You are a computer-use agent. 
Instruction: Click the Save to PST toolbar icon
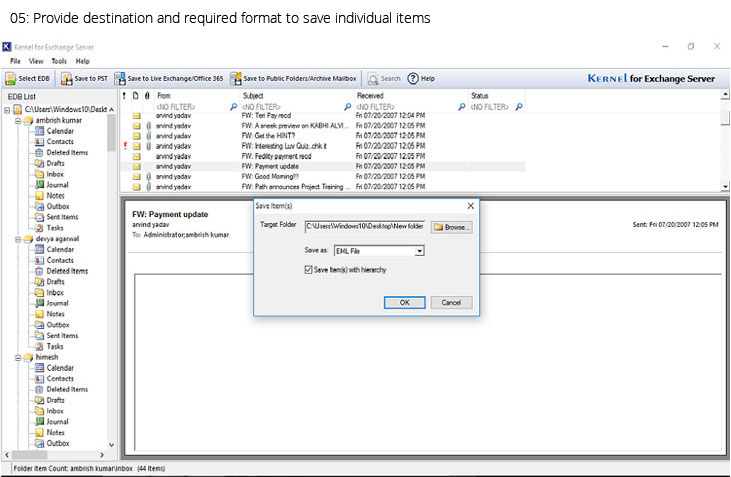(x=67, y=79)
